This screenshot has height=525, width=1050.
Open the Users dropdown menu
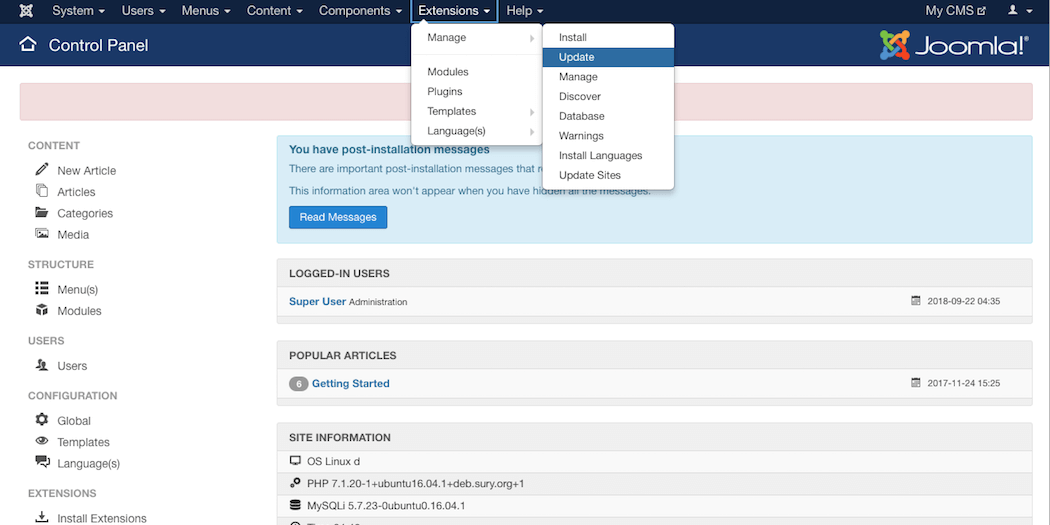click(143, 11)
